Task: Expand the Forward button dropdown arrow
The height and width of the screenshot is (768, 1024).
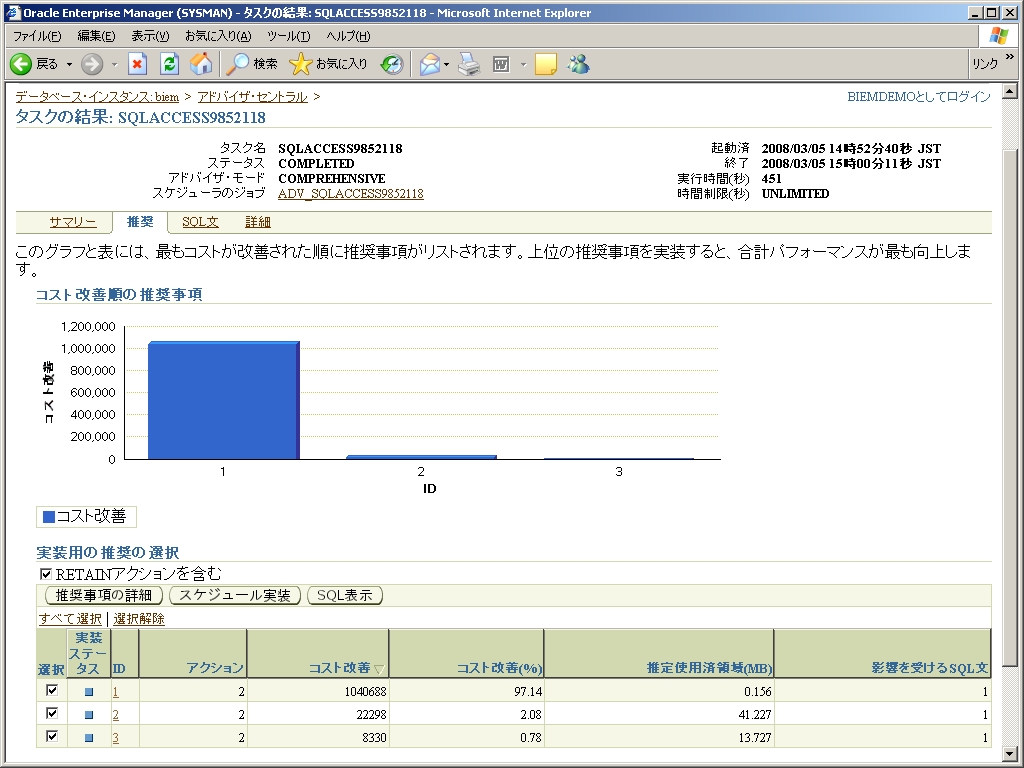Action: (114, 64)
